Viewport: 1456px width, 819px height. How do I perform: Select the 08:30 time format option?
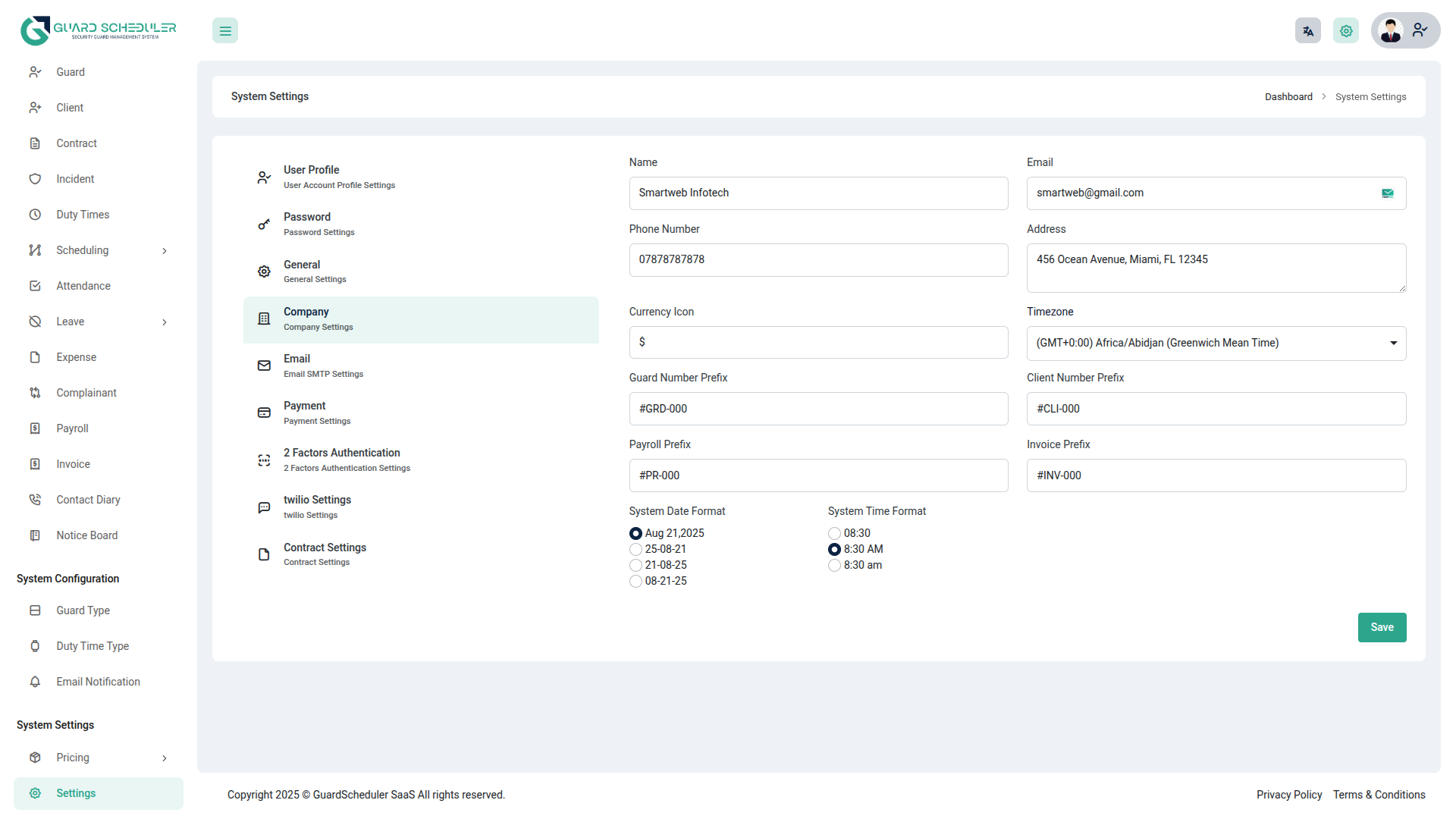pyautogui.click(x=834, y=534)
